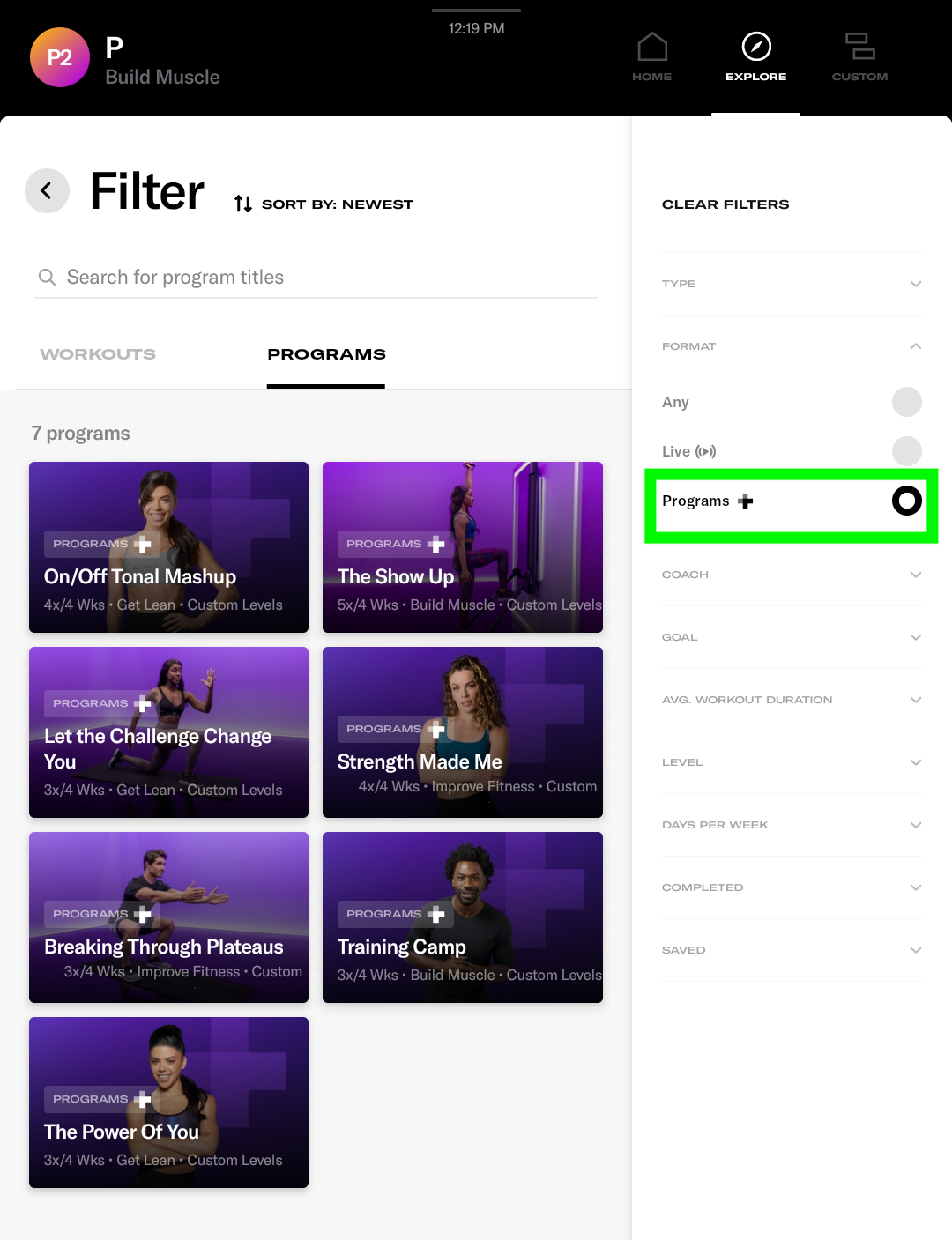
Task: Select the Live format radio button
Action: [906, 451]
